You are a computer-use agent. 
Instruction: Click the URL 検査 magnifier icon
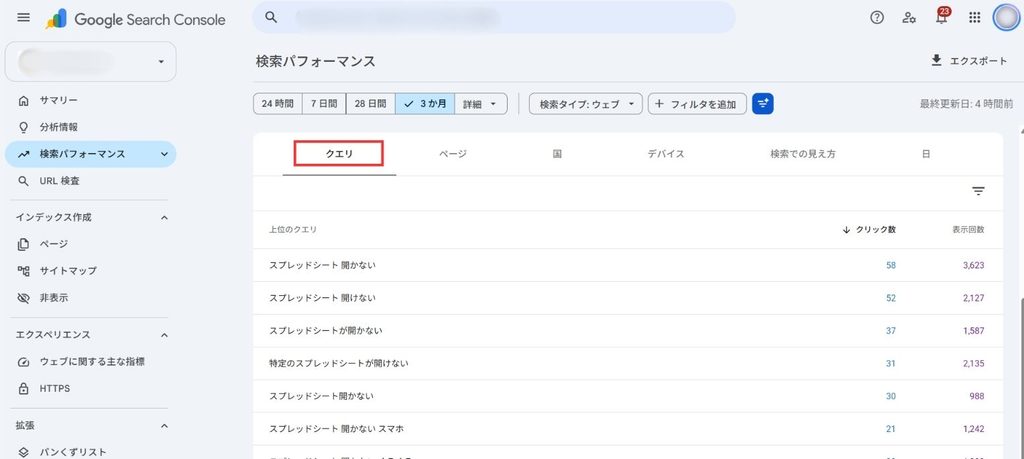24,181
